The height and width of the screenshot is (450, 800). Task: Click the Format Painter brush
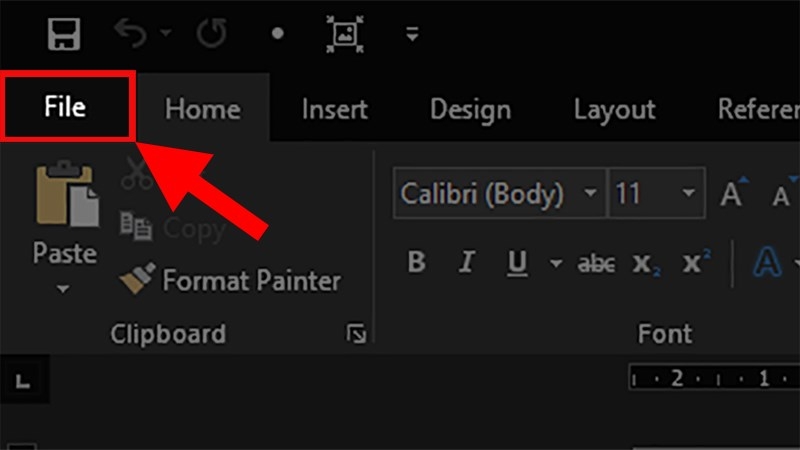tap(133, 280)
